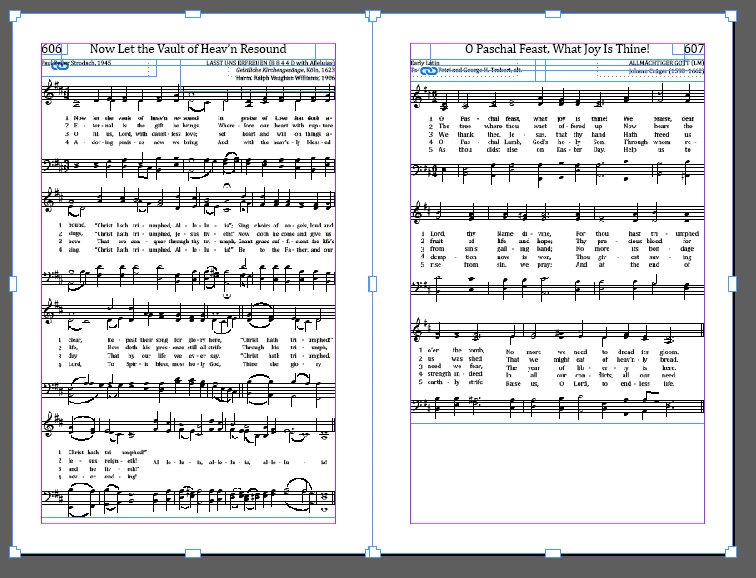Click the top-edge middle handle above page 607
The image size is (756, 578).
click(x=553, y=14)
